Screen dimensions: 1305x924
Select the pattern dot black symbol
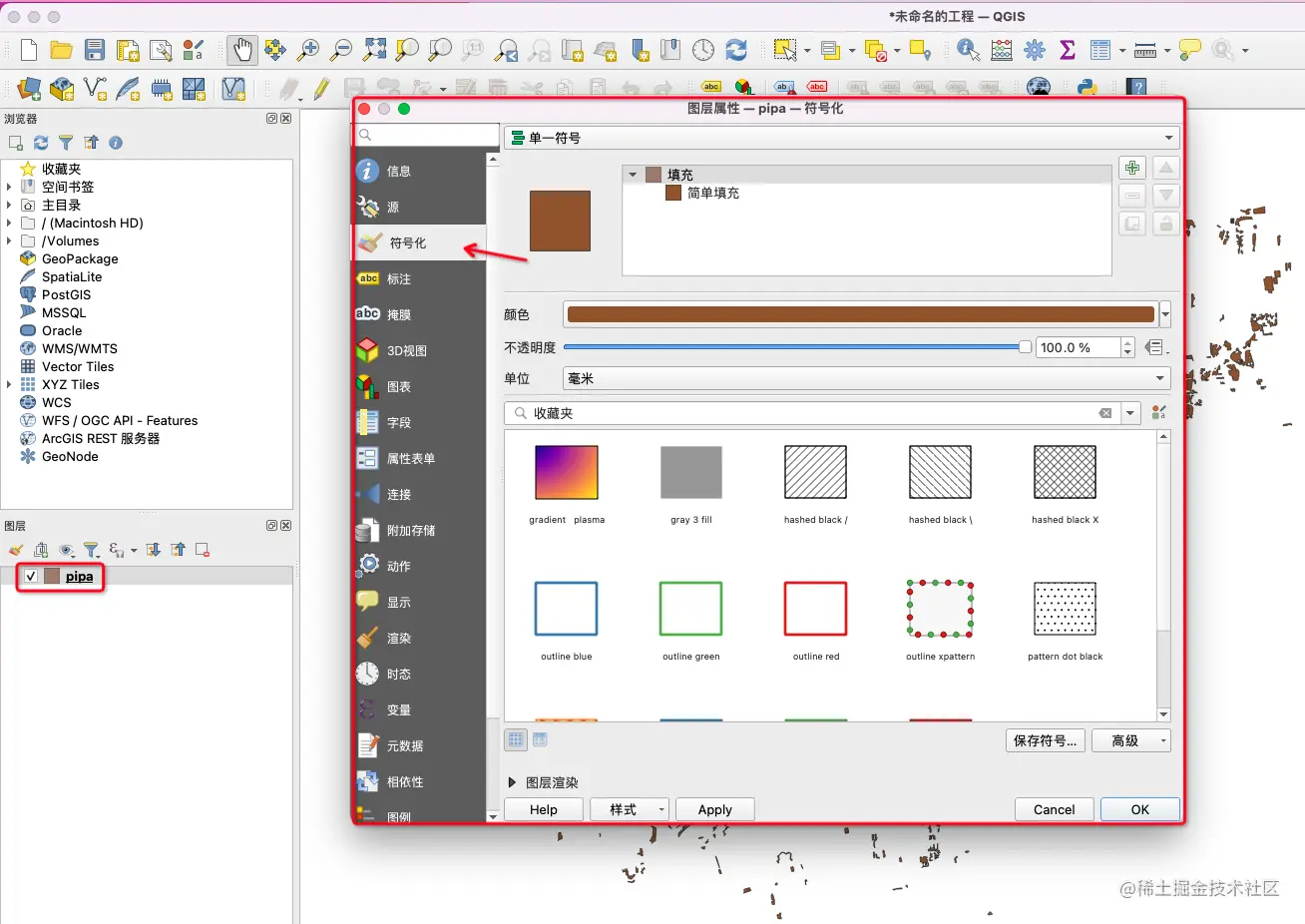pos(1066,609)
